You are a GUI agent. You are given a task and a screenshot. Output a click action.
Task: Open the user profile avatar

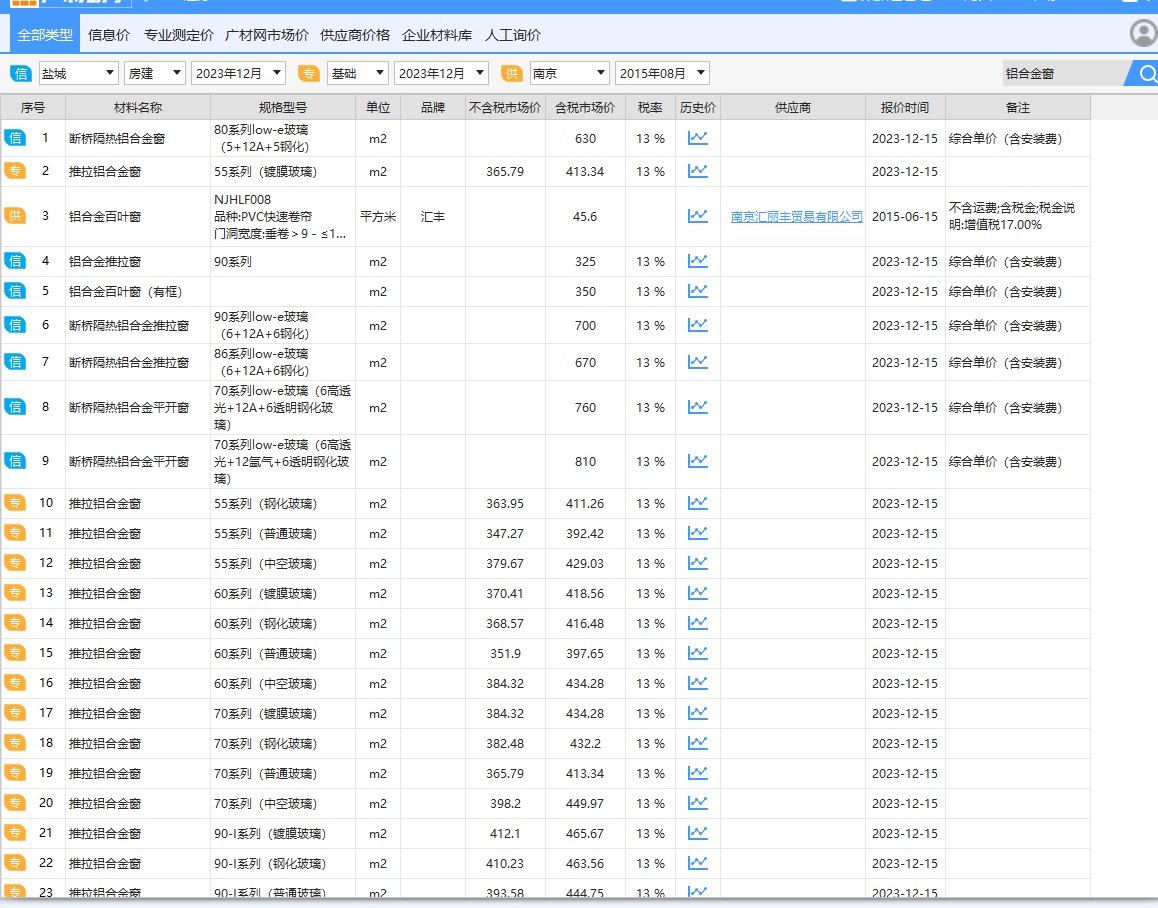[1143, 33]
